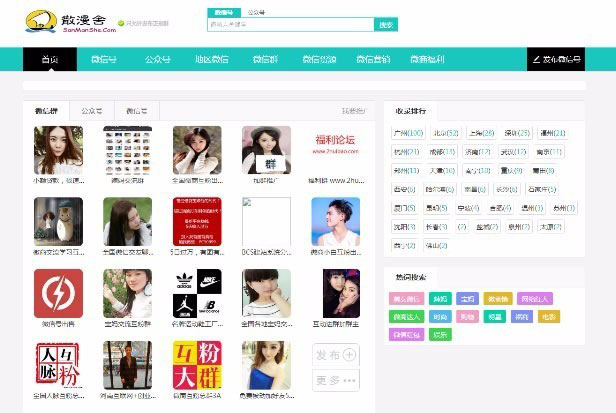
Task: Open the 福利论坛 red text banner thumbnail
Action: 336,150
